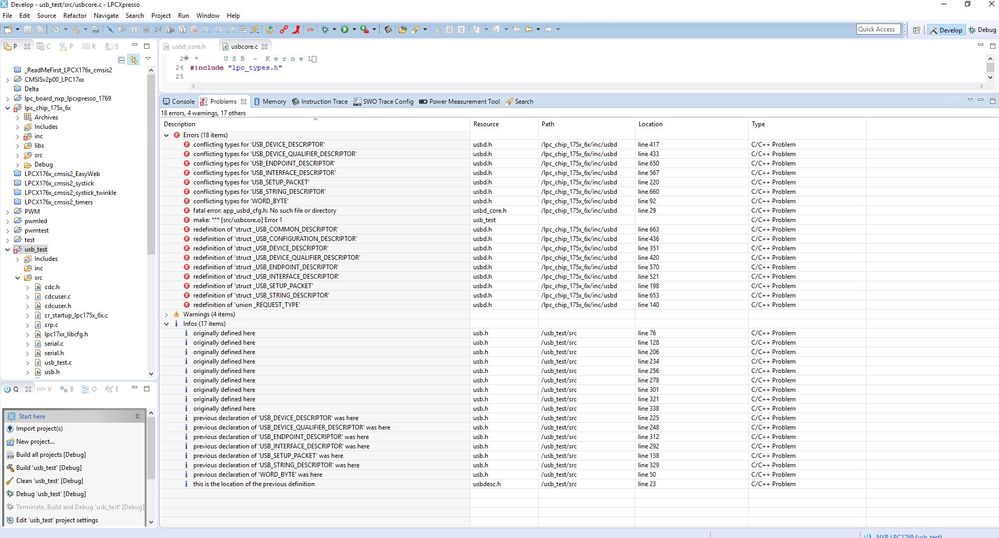Click Clean 'usb_test' [Debug] link
999x538 pixels.
tap(50, 481)
